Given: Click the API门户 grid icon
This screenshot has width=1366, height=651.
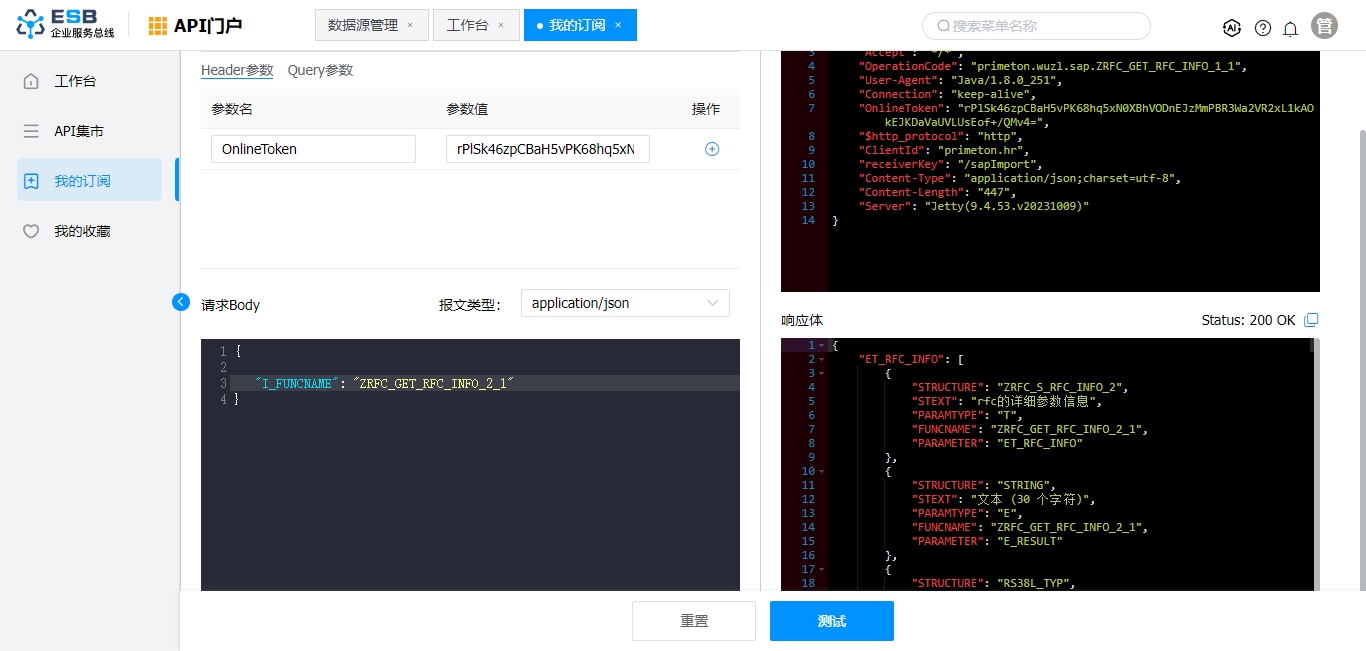Looking at the screenshot, I should coord(158,26).
